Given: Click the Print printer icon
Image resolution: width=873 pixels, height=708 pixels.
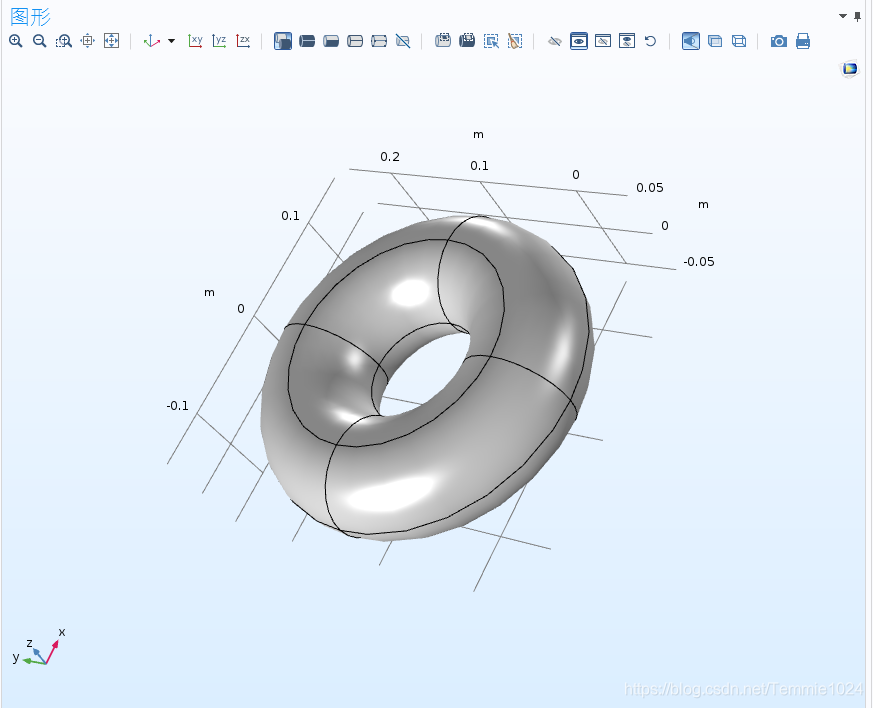Looking at the screenshot, I should point(803,41).
